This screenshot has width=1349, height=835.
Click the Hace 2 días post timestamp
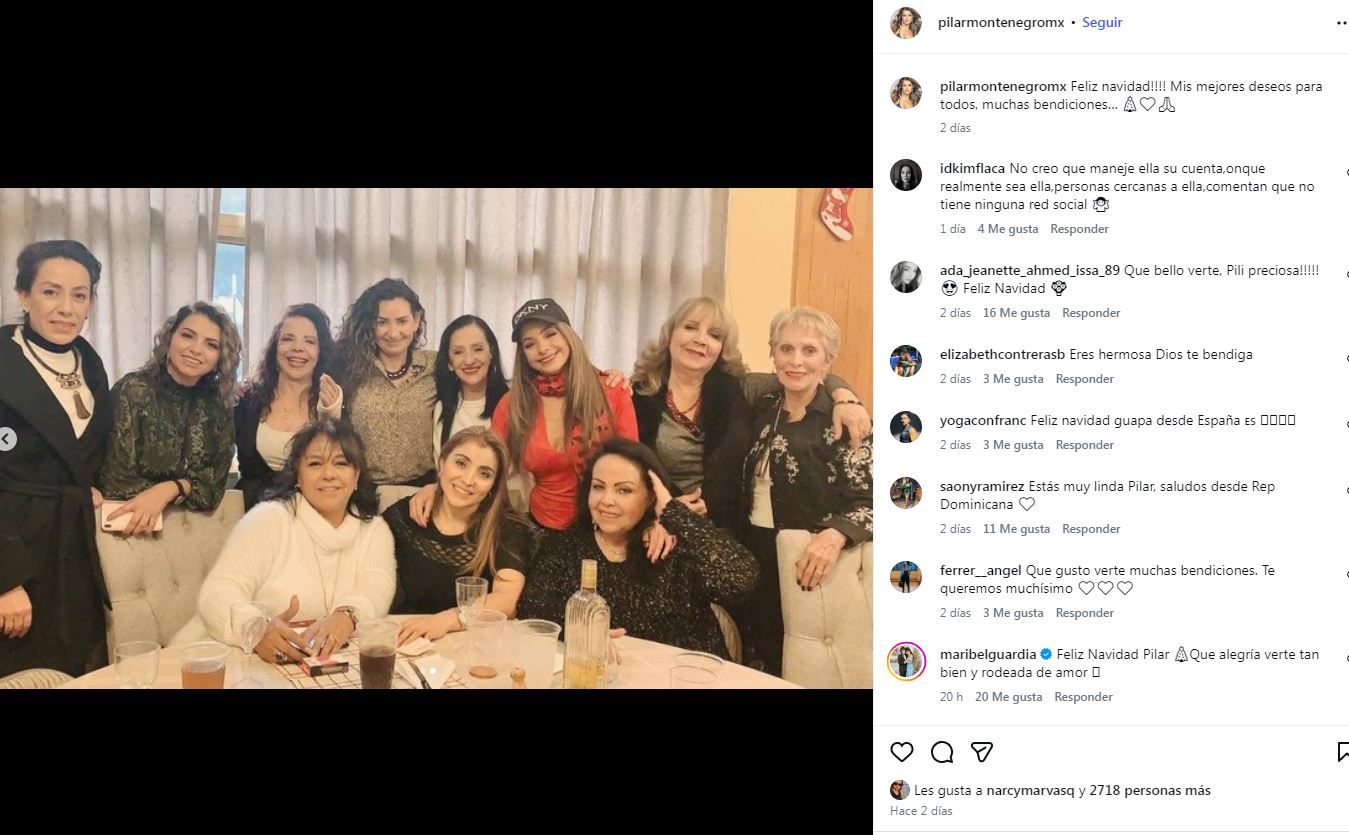click(x=921, y=811)
